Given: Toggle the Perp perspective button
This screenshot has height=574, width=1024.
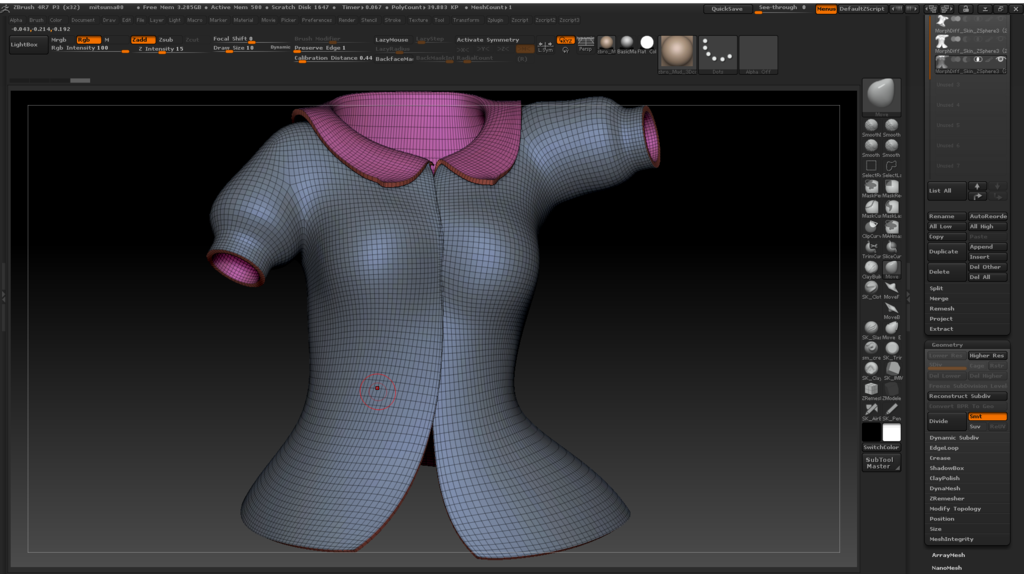Looking at the screenshot, I should [x=586, y=44].
